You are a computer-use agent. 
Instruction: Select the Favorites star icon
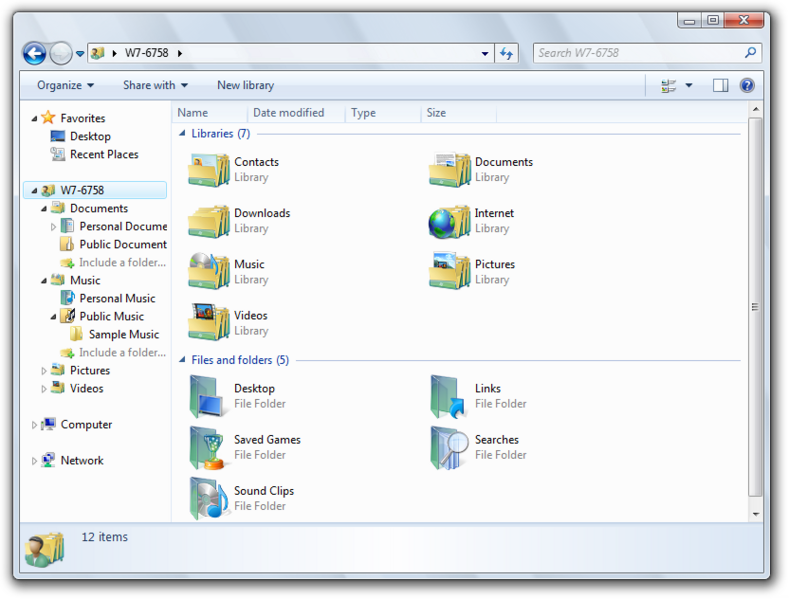tap(48, 118)
